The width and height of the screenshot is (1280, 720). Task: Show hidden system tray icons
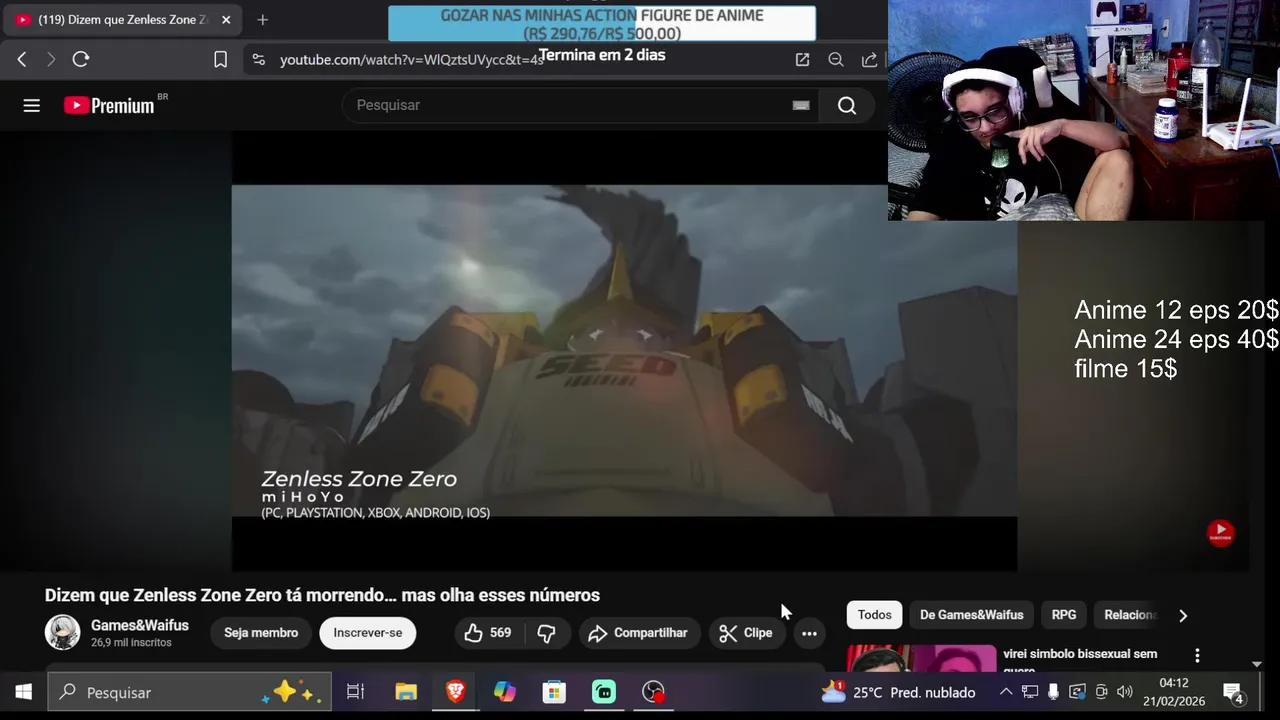[x=1006, y=692]
